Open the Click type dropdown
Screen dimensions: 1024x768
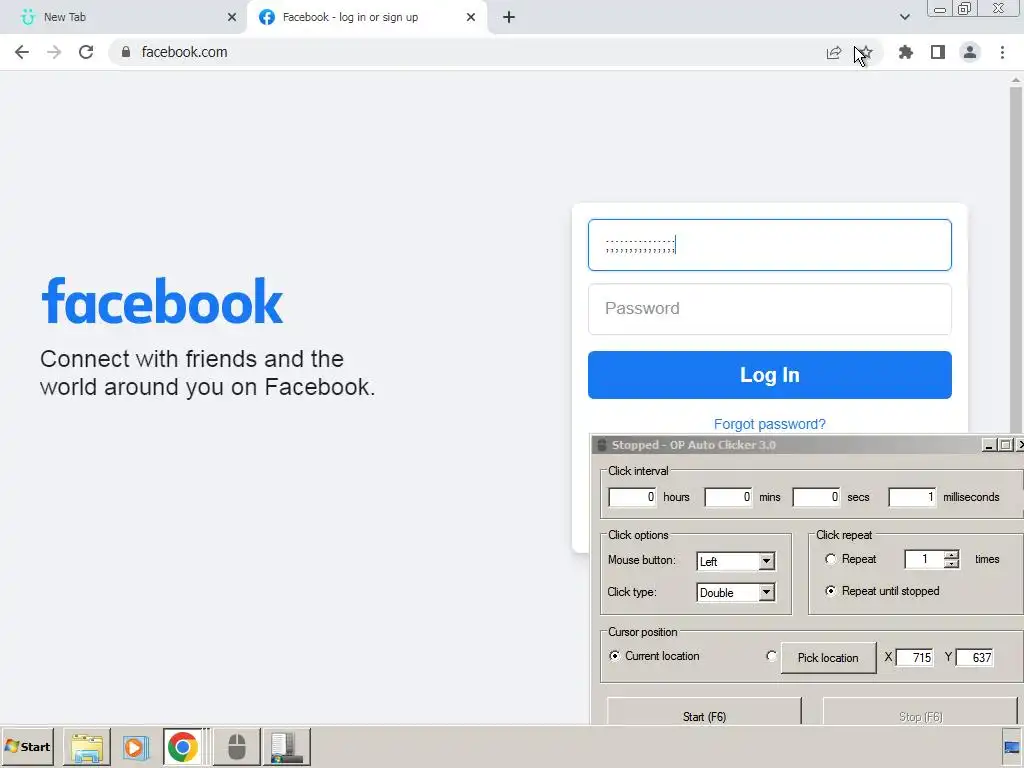pos(735,592)
